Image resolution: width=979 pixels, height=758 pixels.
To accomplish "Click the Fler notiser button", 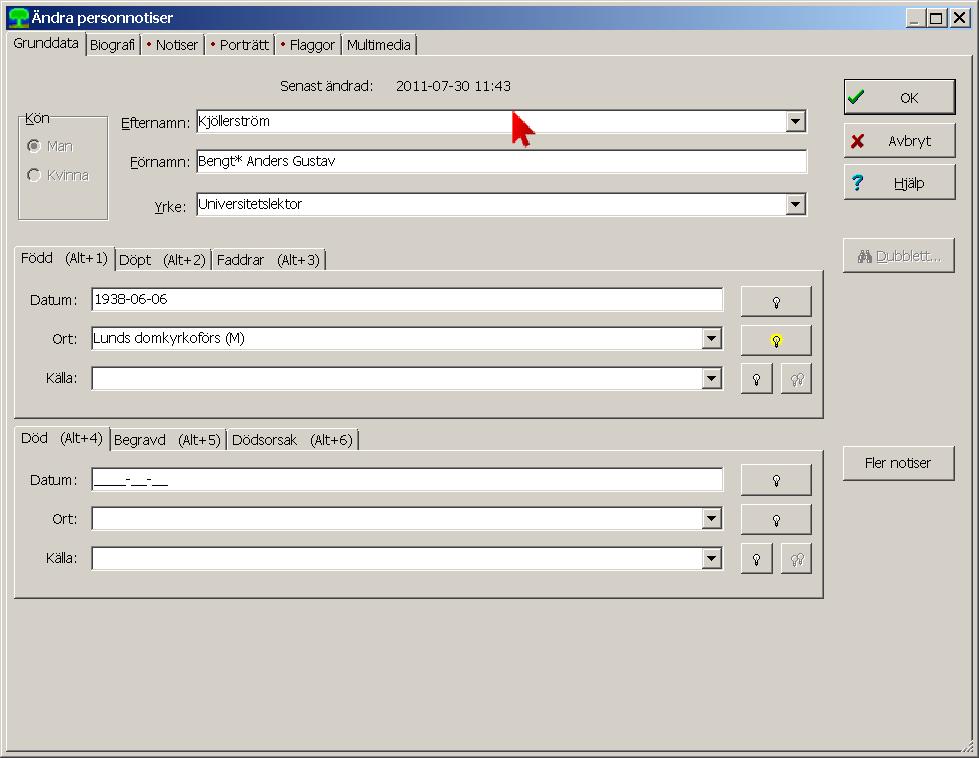I will (x=898, y=463).
